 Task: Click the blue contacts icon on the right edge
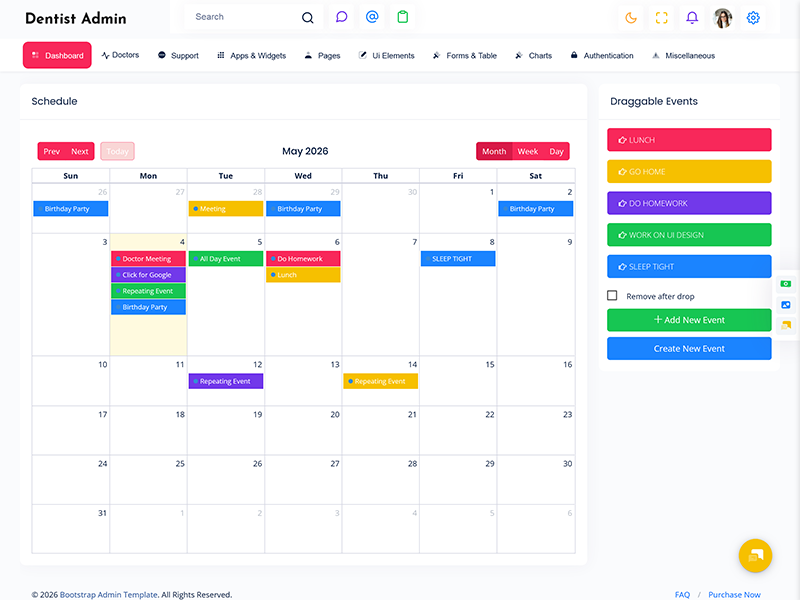coord(786,305)
